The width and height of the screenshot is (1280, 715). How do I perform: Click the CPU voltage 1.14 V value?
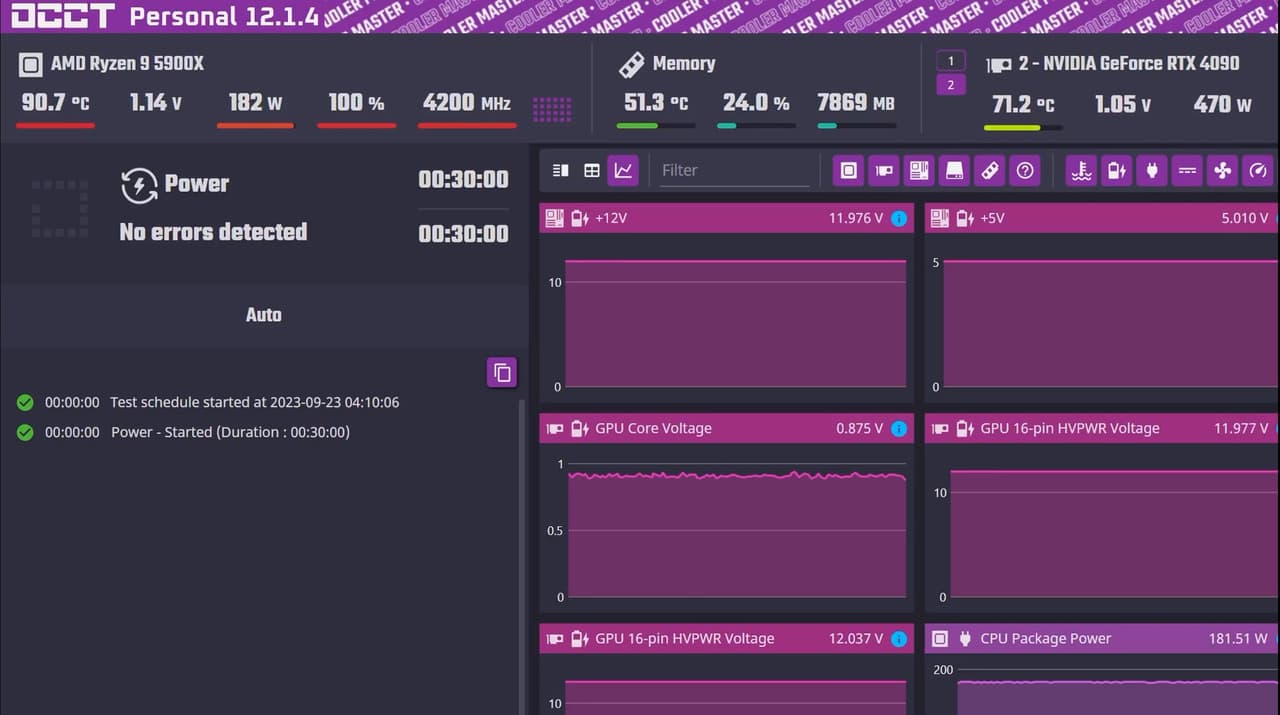pos(156,102)
